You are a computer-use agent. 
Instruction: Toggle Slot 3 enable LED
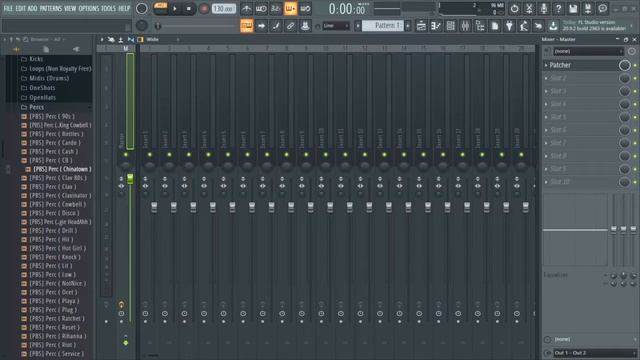pos(635,91)
